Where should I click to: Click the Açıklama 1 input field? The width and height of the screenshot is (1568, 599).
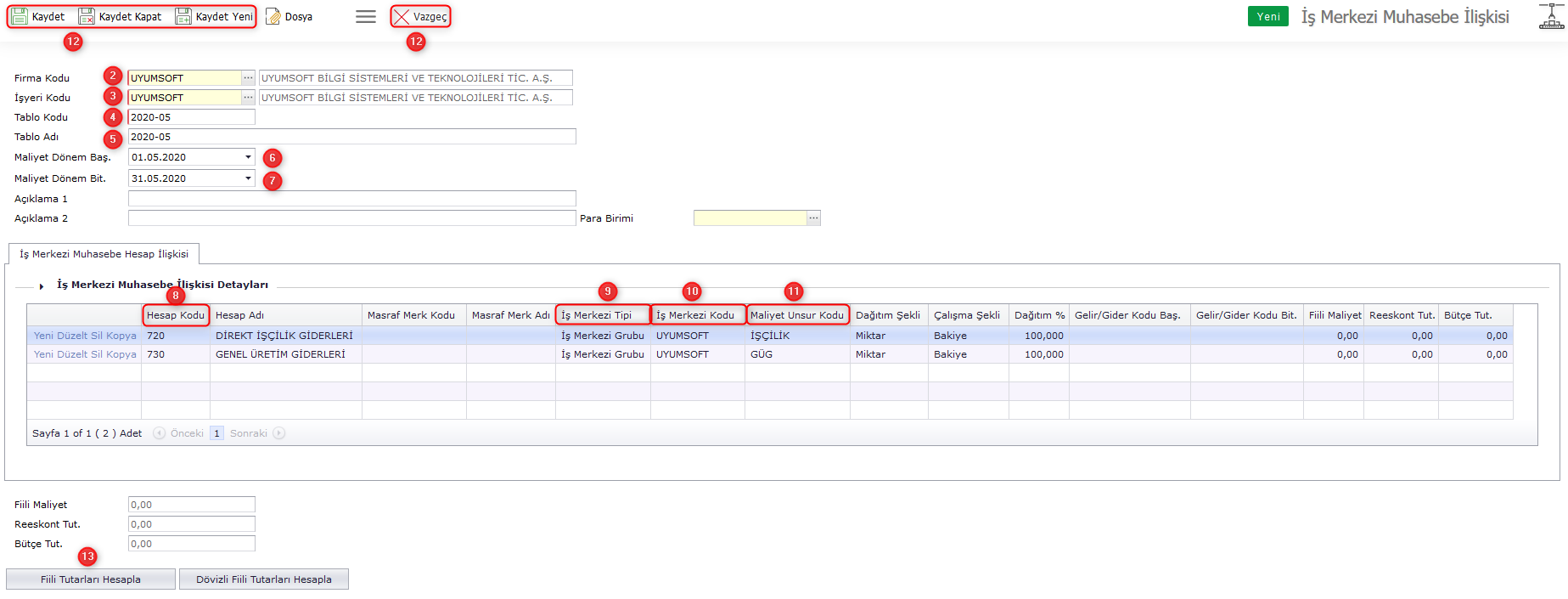click(x=351, y=199)
